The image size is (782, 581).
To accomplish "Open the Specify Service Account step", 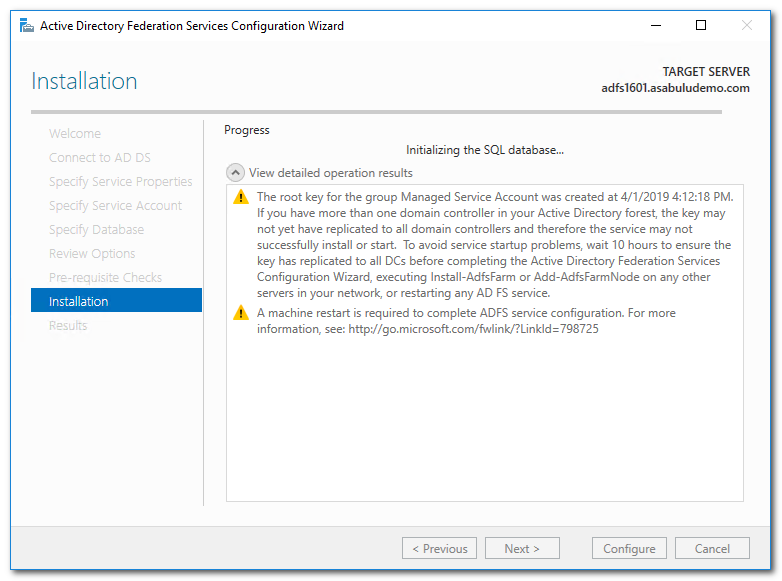I will [115, 205].
